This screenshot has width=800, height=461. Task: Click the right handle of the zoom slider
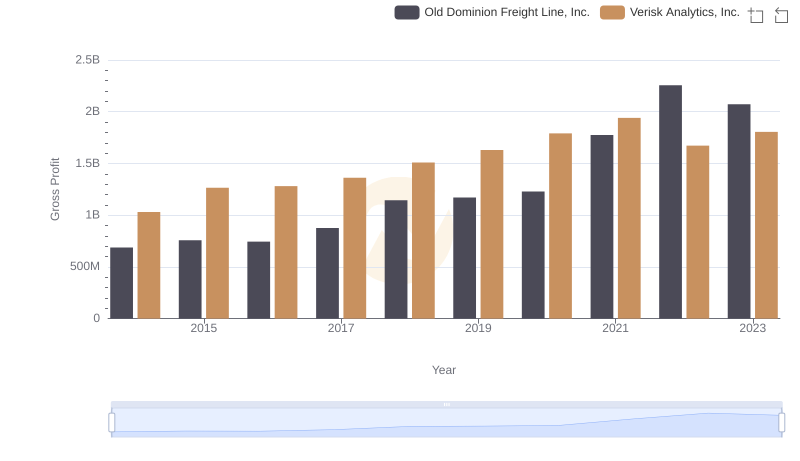tap(781, 422)
